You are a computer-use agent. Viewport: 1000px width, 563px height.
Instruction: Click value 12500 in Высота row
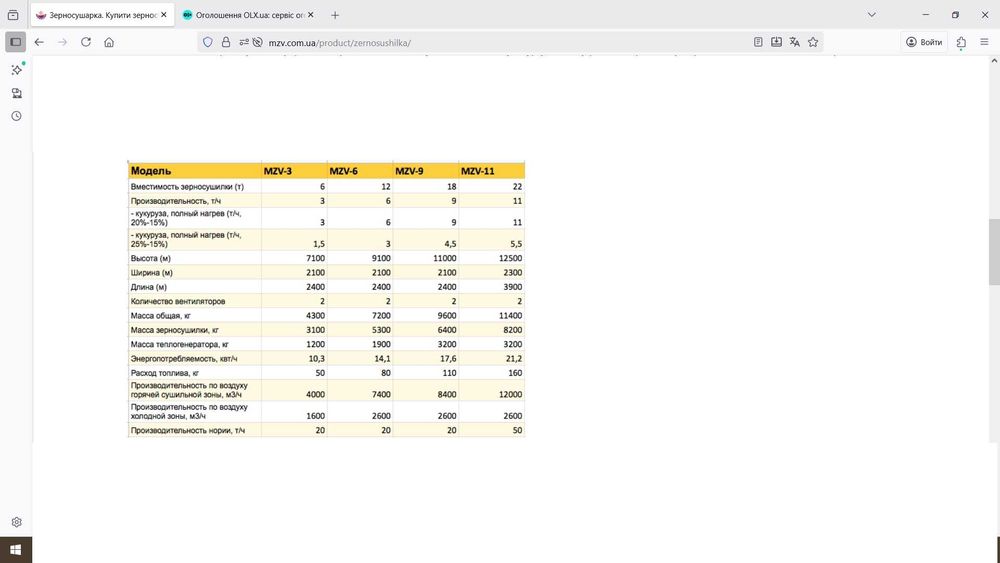[x=510, y=258]
